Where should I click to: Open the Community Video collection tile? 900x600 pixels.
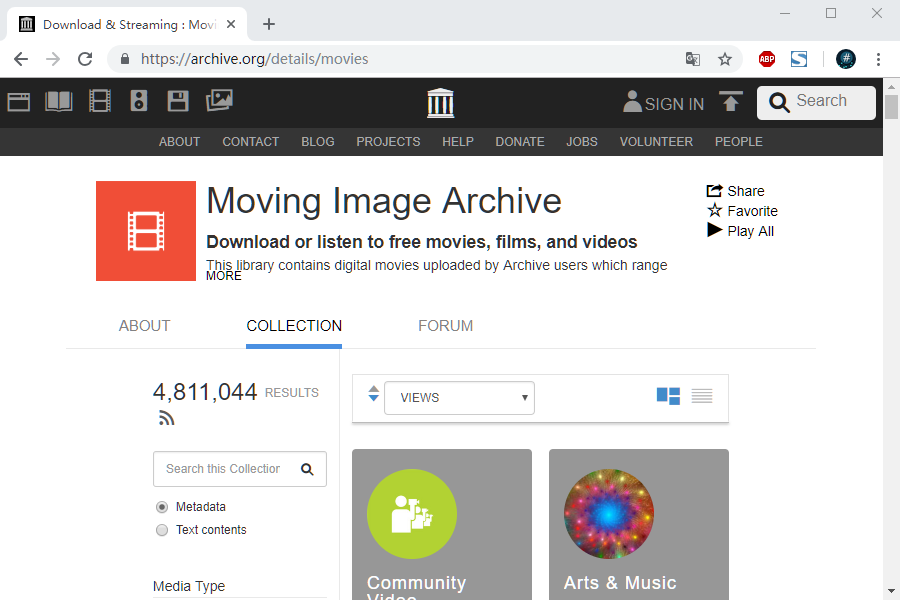(441, 524)
